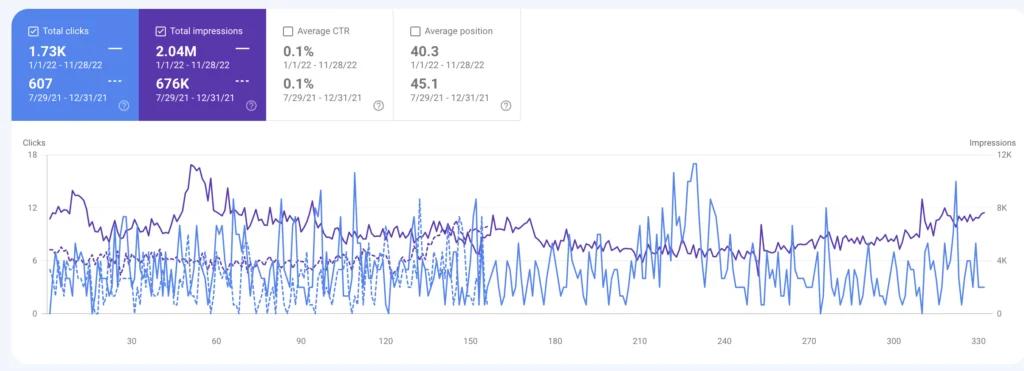Click the 18 clicks axis tick
Image resolution: width=1024 pixels, height=371 pixels.
[32, 155]
